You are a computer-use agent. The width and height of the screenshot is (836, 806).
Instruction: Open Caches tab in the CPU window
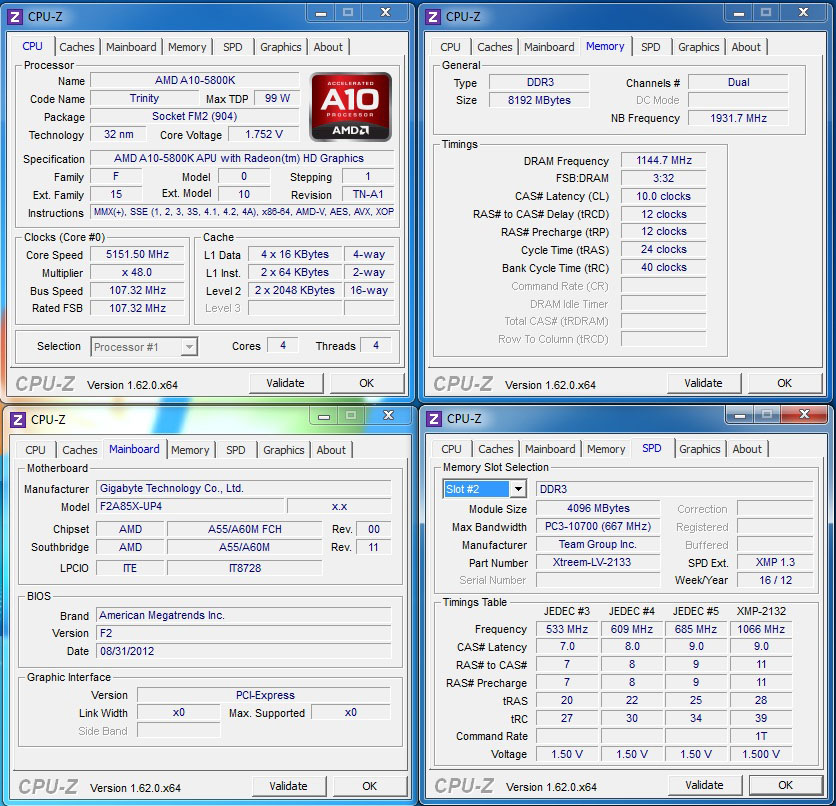pyautogui.click(x=77, y=47)
